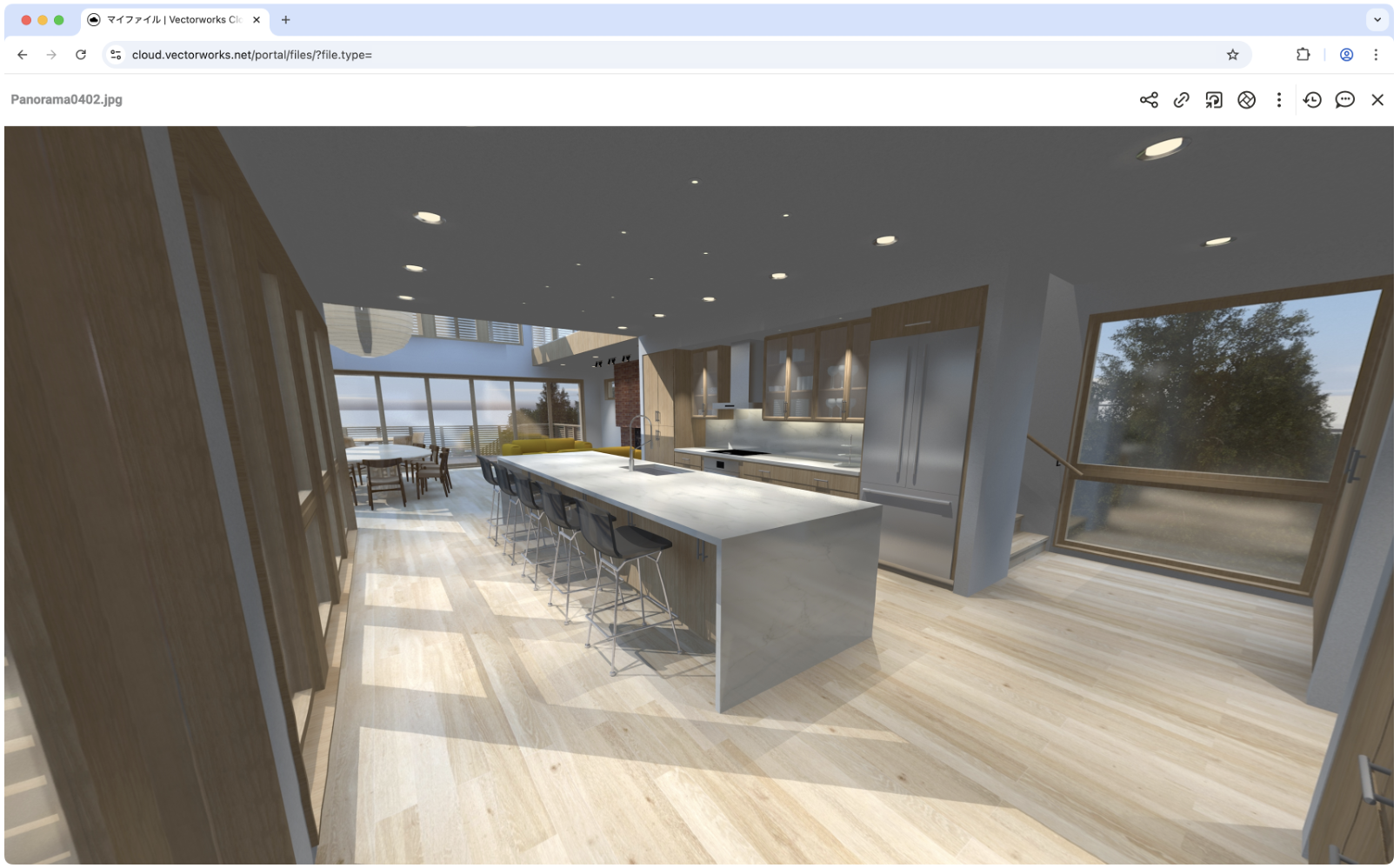Go back to the previous page

click(23, 55)
